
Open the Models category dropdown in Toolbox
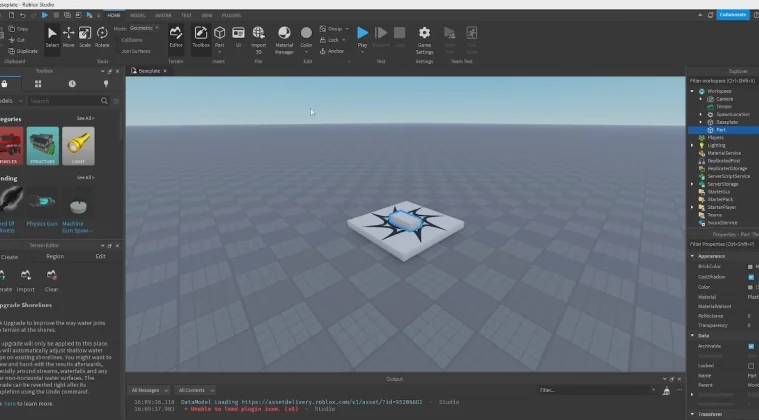11,101
